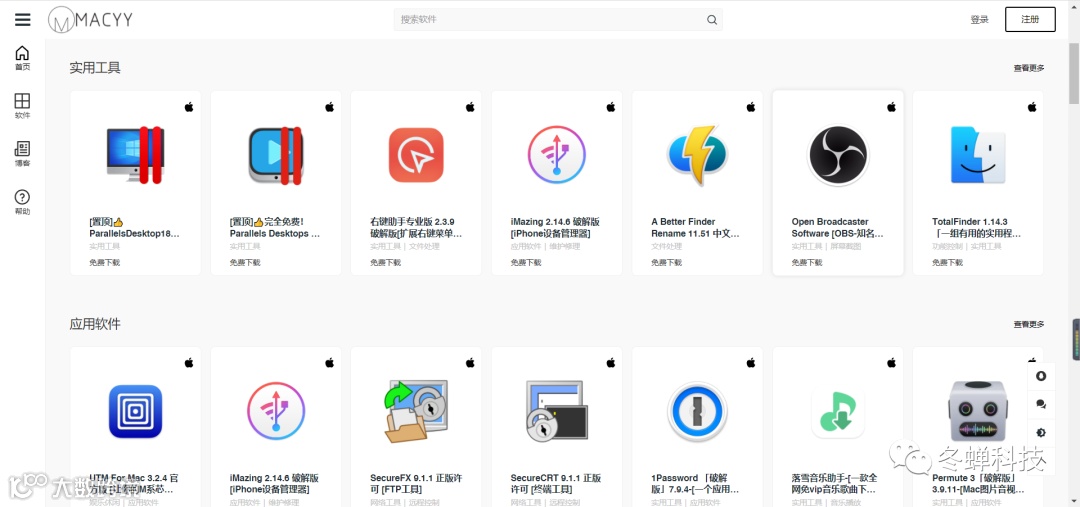Open iMazing icon in 应用软件 row
This screenshot has height=507, width=1080.
(x=276, y=411)
